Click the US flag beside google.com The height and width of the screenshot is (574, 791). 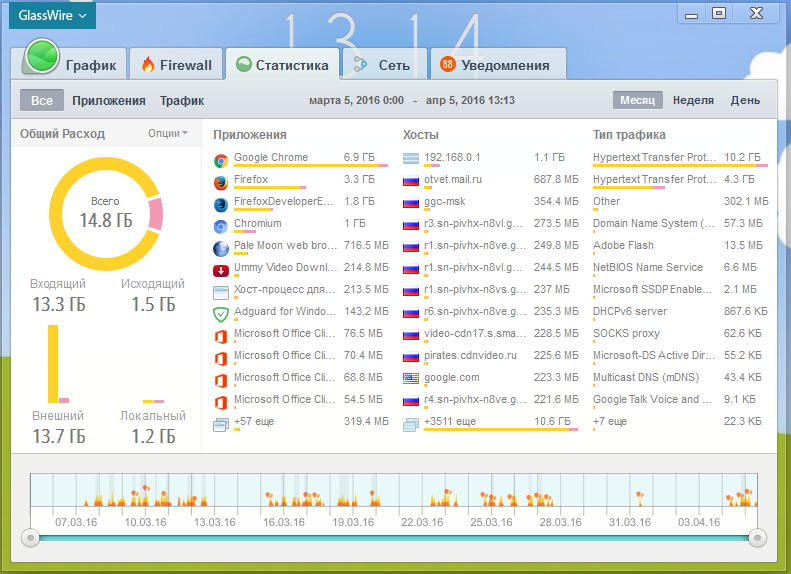coord(411,378)
